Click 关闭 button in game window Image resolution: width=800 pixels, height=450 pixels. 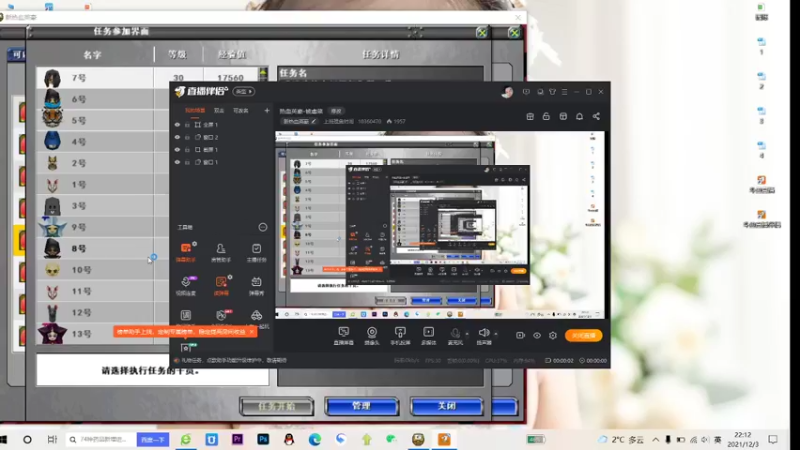coord(446,406)
